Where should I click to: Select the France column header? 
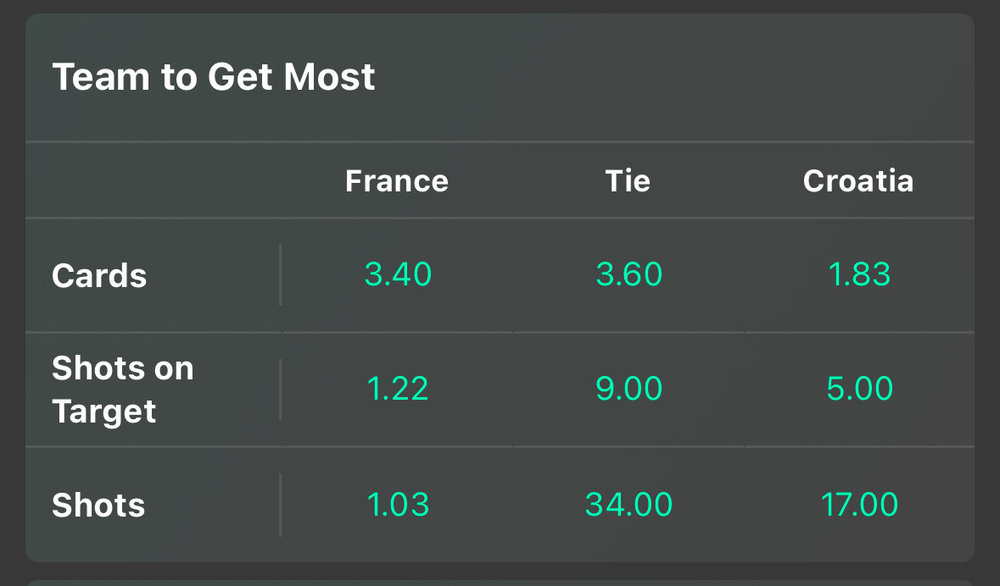pyautogui.click(x=397, y=181)
